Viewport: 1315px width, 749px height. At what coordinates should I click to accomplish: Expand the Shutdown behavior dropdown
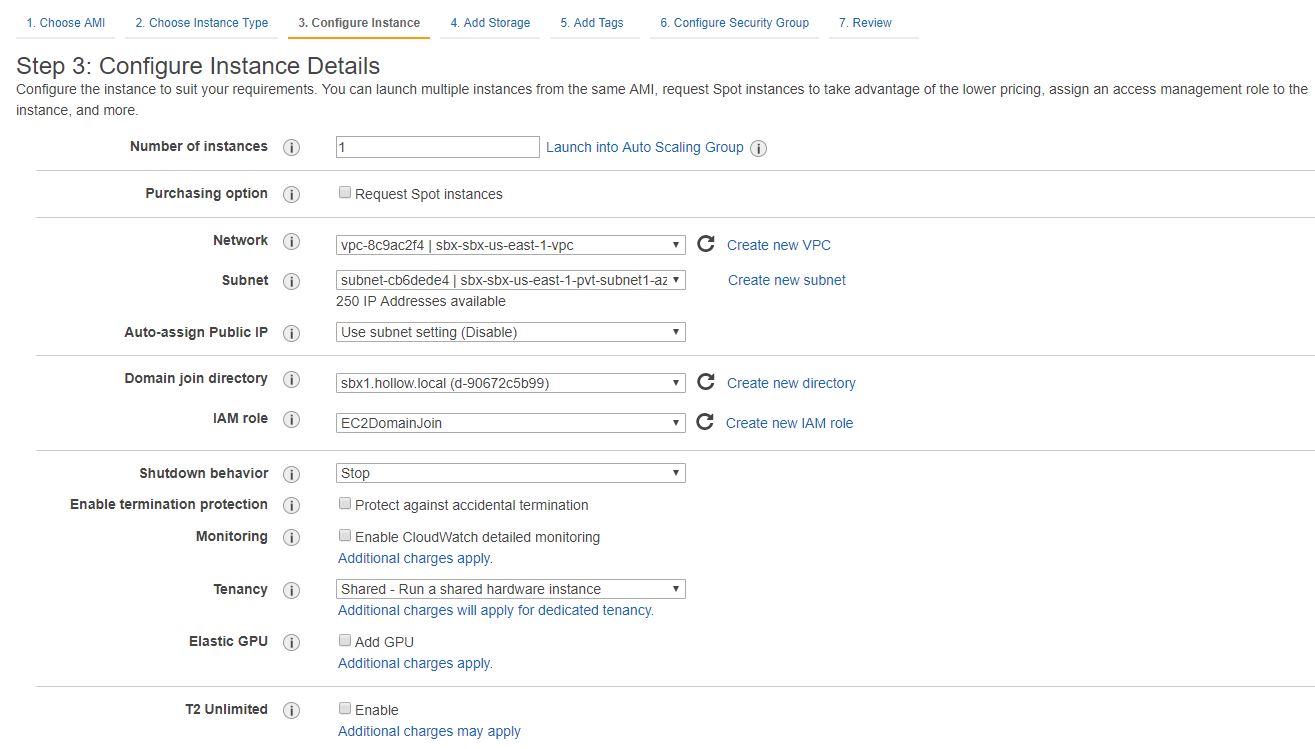tap(511, 473)
